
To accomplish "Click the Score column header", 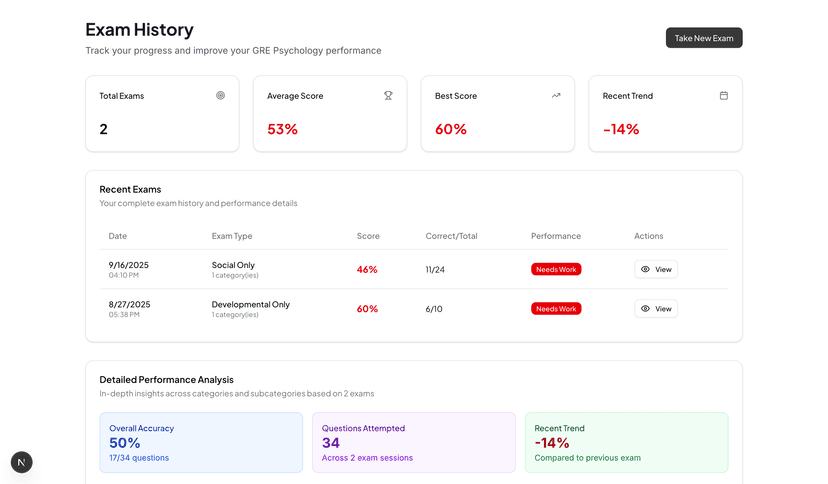I will tap(368, 236).
